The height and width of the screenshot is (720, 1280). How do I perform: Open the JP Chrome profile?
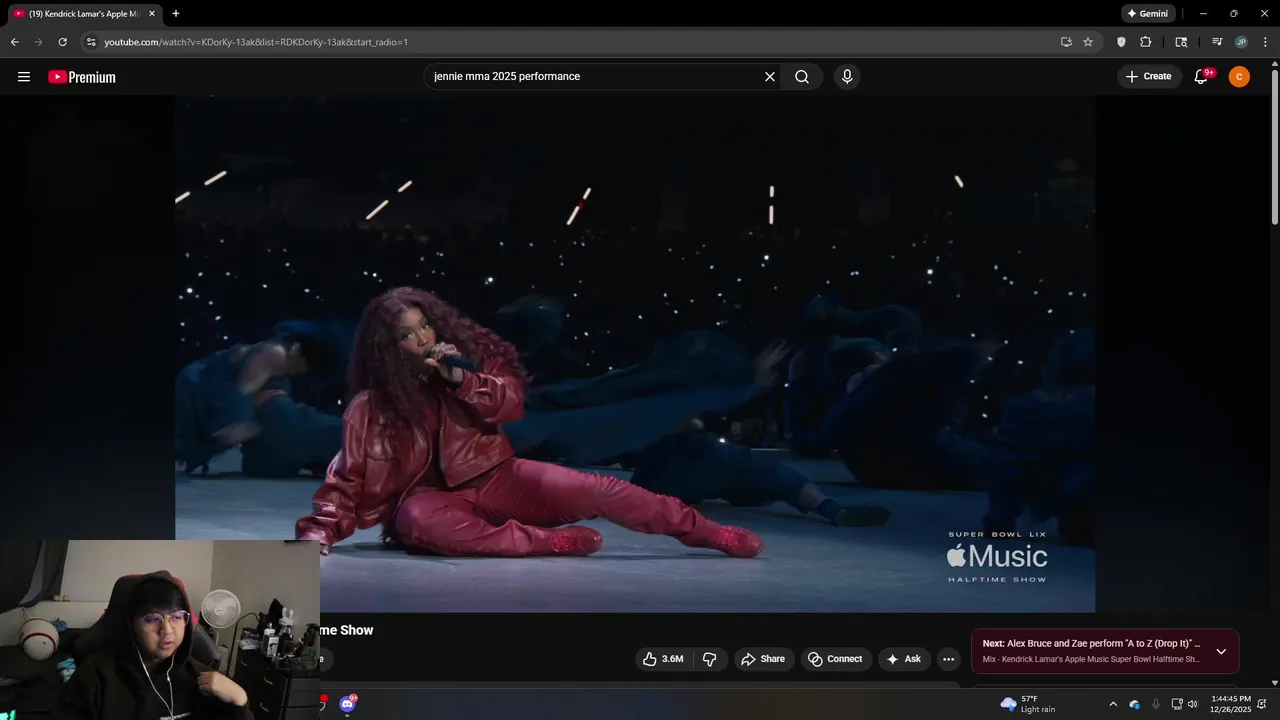[1241, 42]
